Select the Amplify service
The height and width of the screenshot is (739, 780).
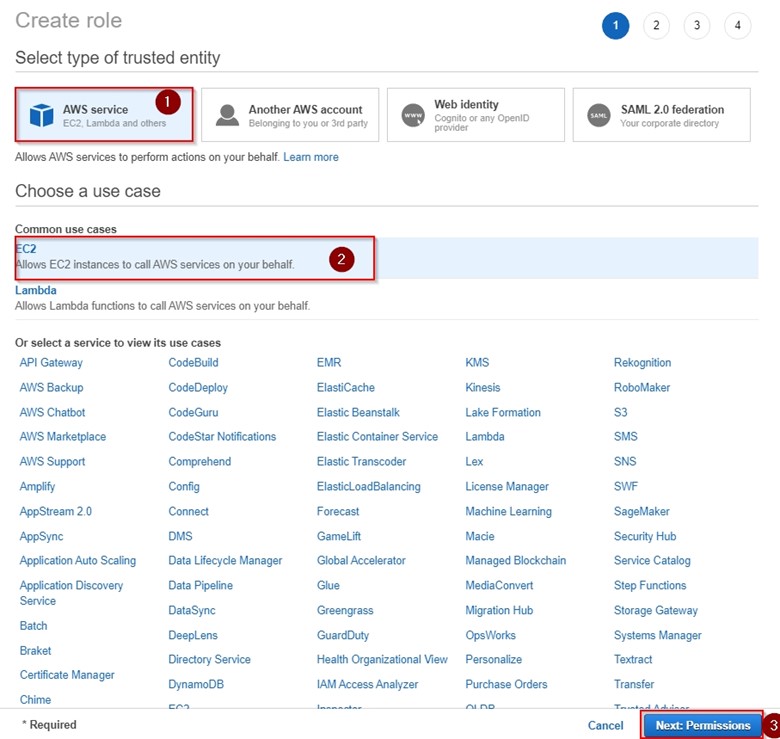[x=37, y=486]
